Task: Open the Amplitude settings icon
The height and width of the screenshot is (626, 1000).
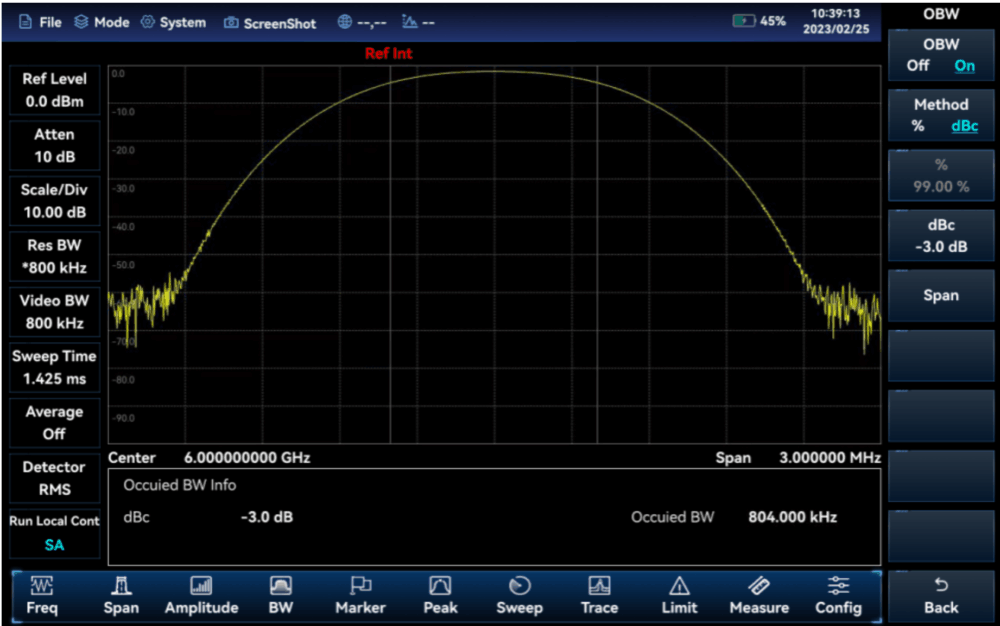Action: click(x=201, y=587)
